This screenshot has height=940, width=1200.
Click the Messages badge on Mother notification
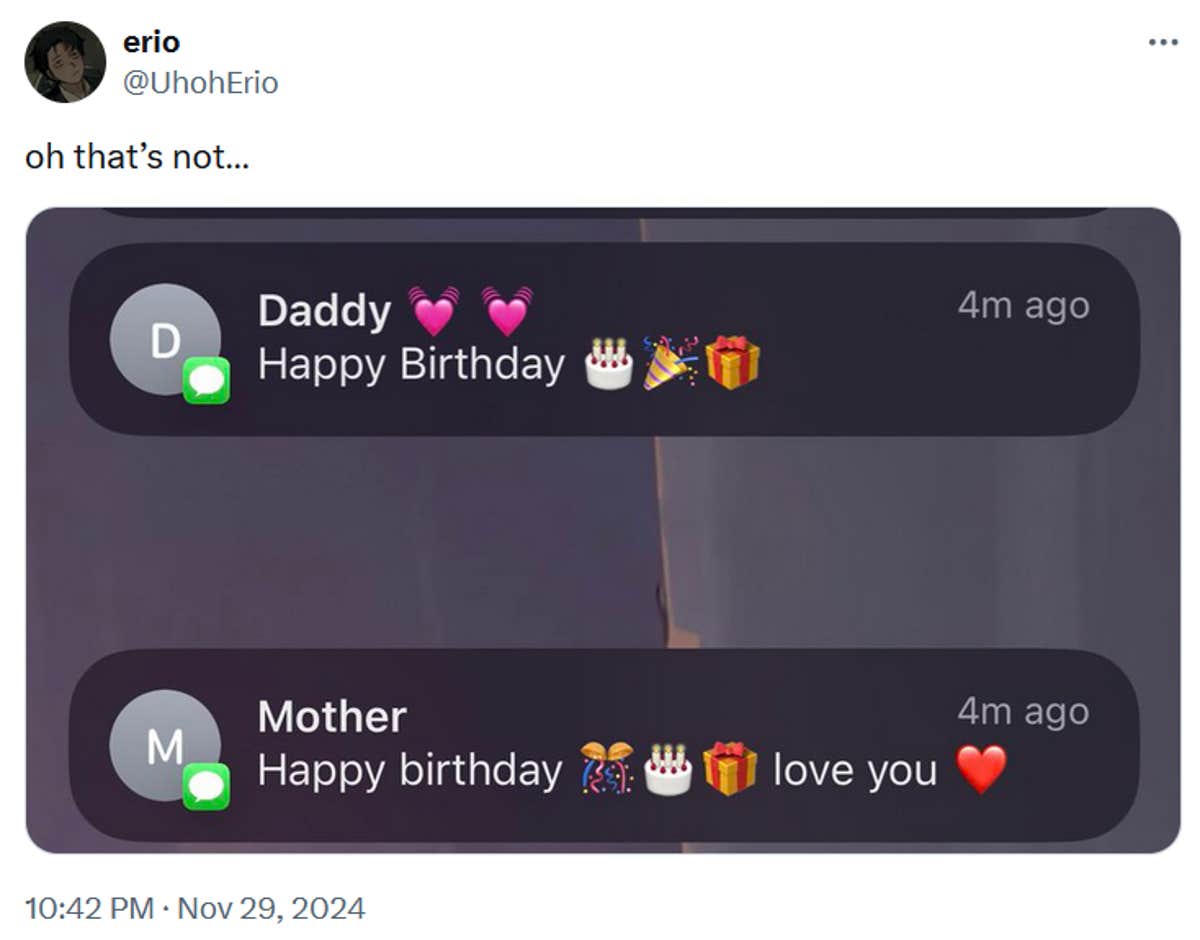(x=206, y=786)
